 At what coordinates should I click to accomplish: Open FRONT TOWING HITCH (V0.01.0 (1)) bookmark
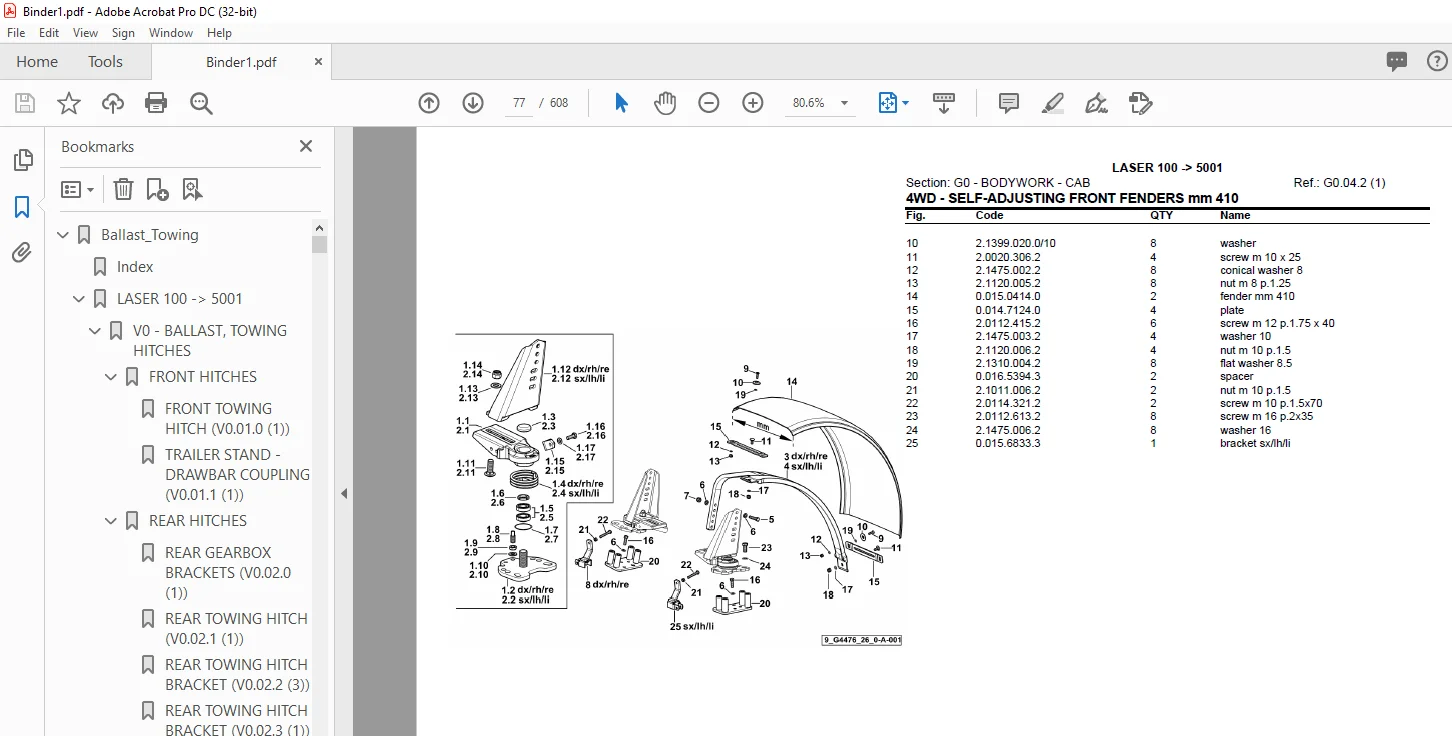(x=227, y=418)
